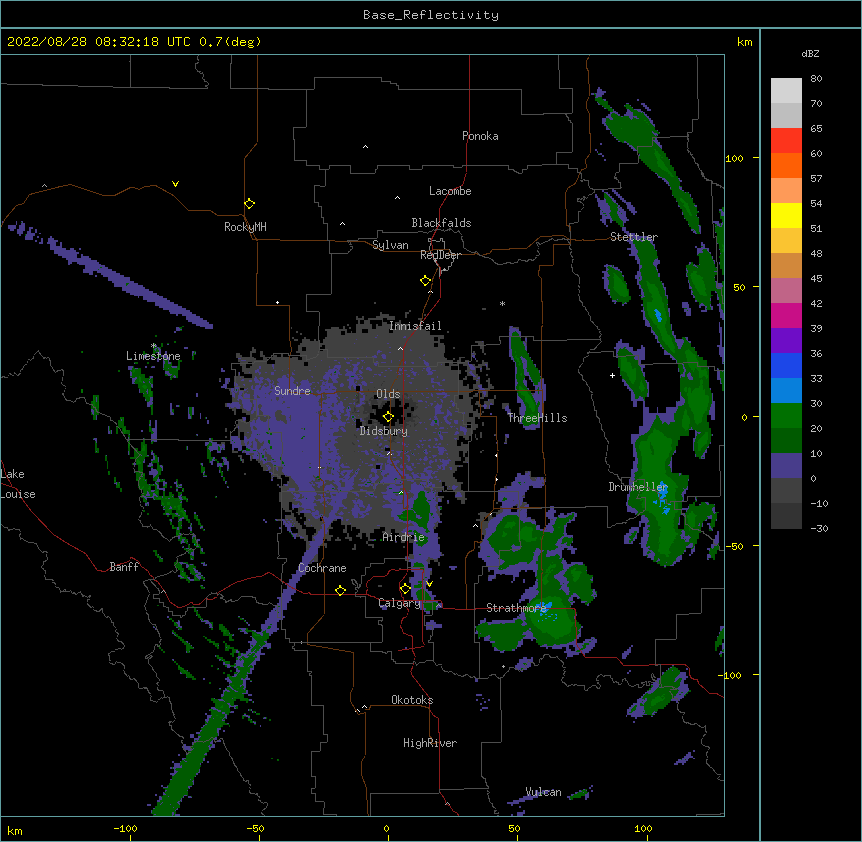Click the yellow V marker northeast of Calgary
The width and height of the screenshot is (862, 842).
(429, 584)
